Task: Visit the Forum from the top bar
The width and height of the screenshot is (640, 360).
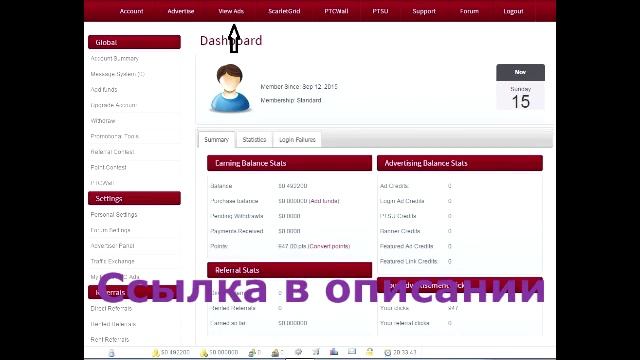Action: pyautogui.click(x=469, y=11)
